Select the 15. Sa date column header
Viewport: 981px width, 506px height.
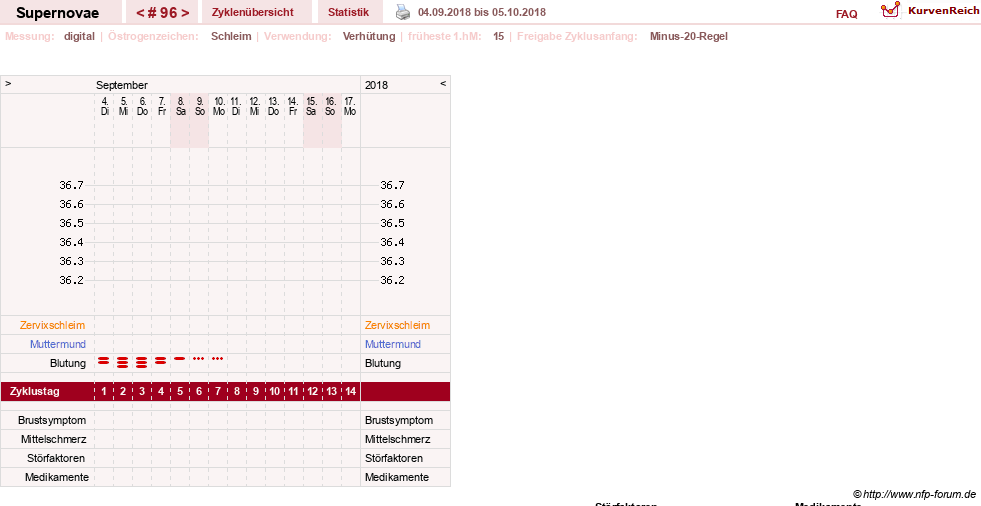coord(311,106)
